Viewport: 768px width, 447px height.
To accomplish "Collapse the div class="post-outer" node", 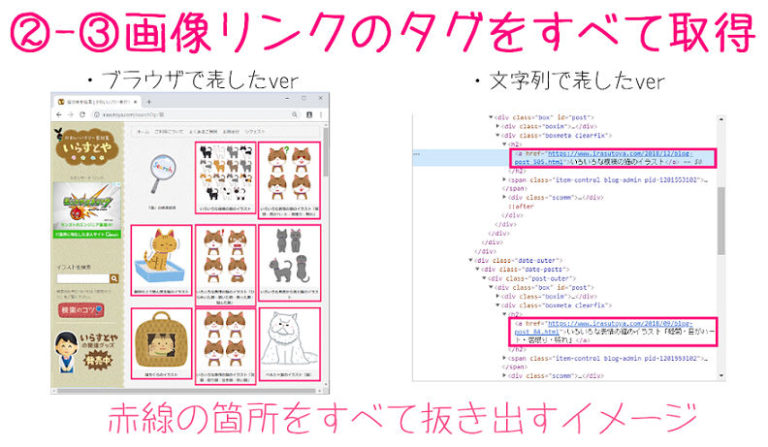I will (x=484, y=278).
